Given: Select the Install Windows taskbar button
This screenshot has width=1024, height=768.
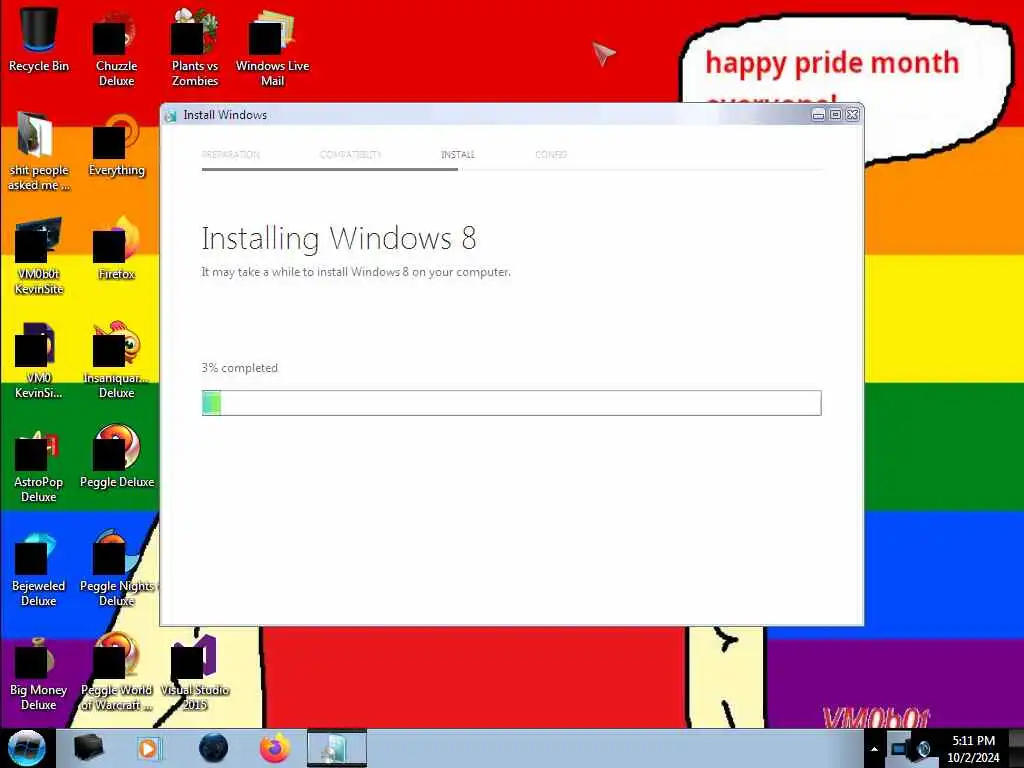Looking at the screenshot, I should pyautogui.click(x=337, y=748).
